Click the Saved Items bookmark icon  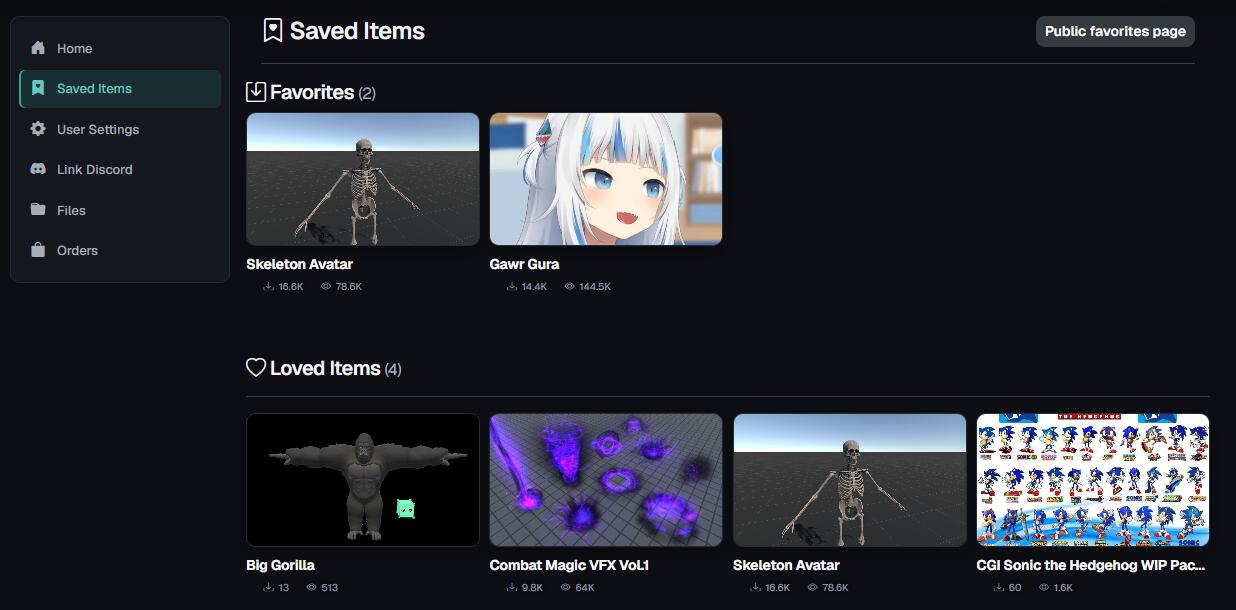click(38, 88)
